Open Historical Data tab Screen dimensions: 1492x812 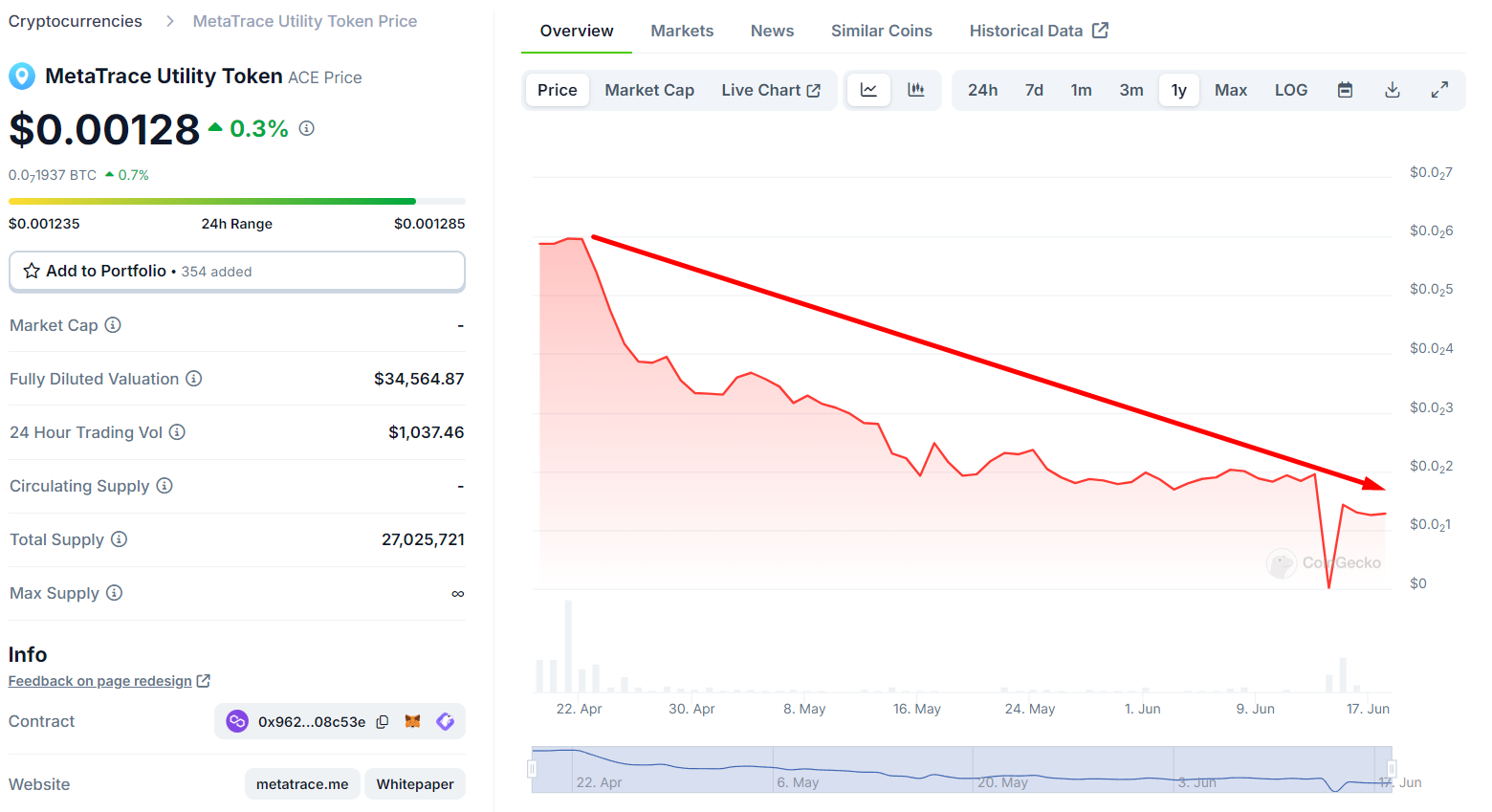coord(1039,31)
